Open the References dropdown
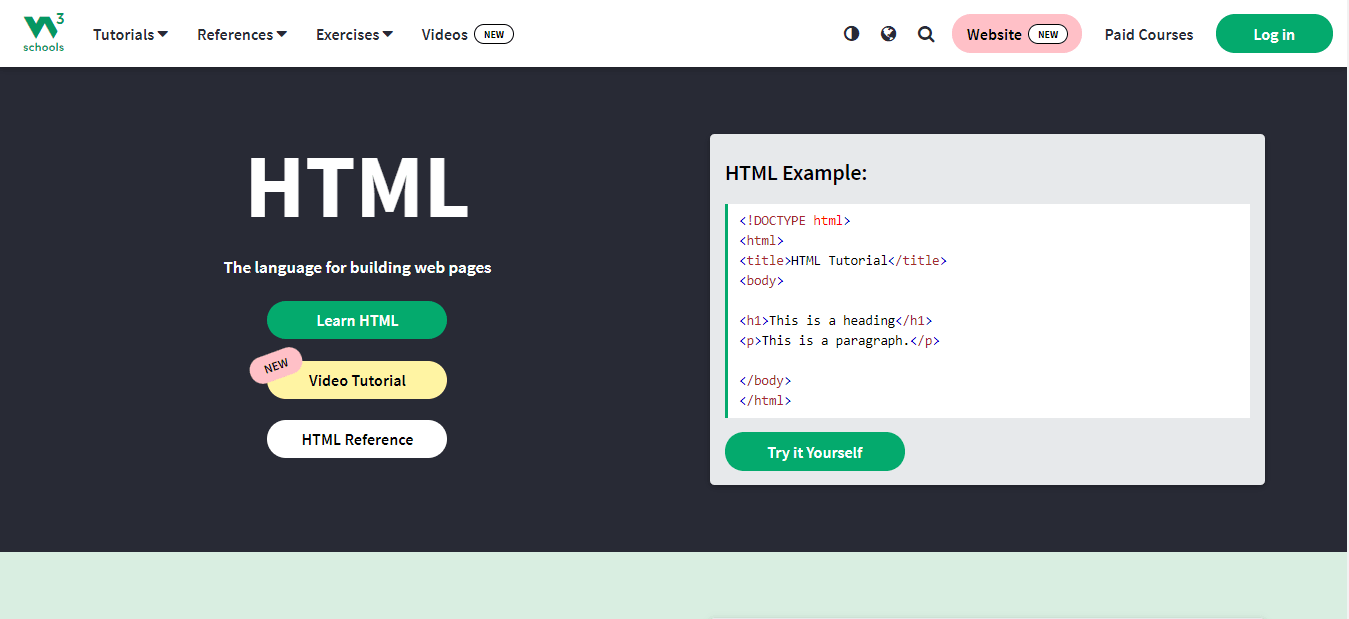1349x619 pixels. coord(241,33)
